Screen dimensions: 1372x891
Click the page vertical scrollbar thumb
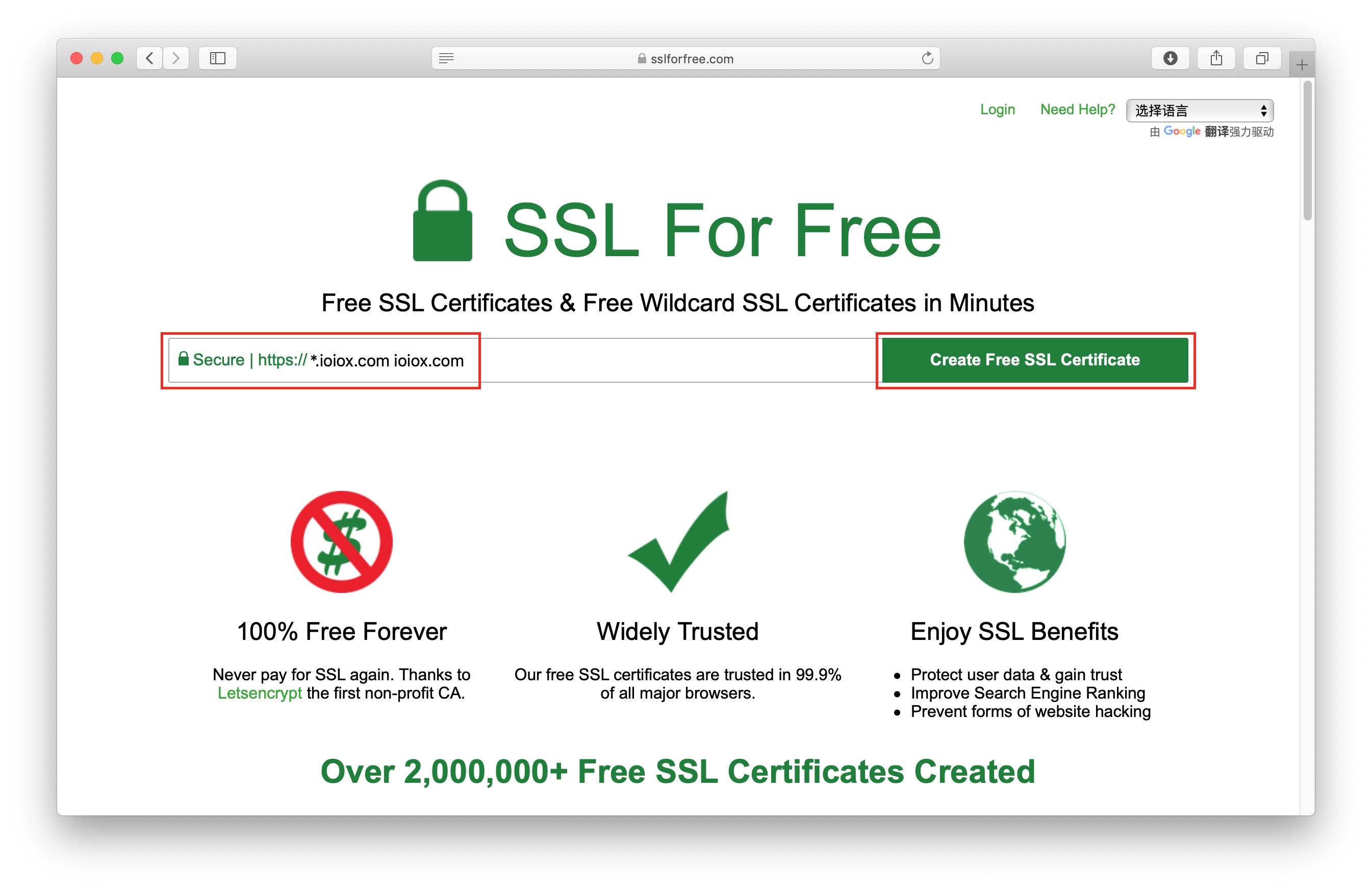(x=1307, y=150)
